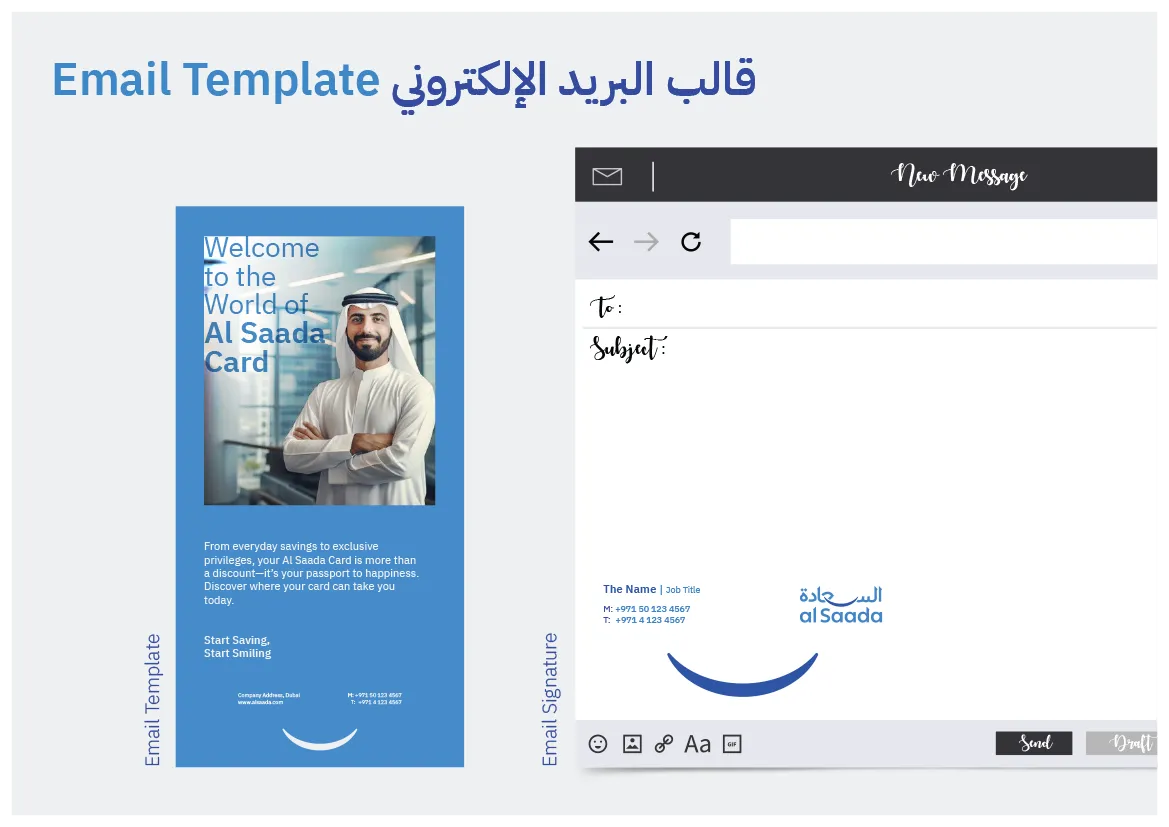Open the www.alsaada.com link in template
Viewport: 1169px width, 827px height.
coord(260,702)
